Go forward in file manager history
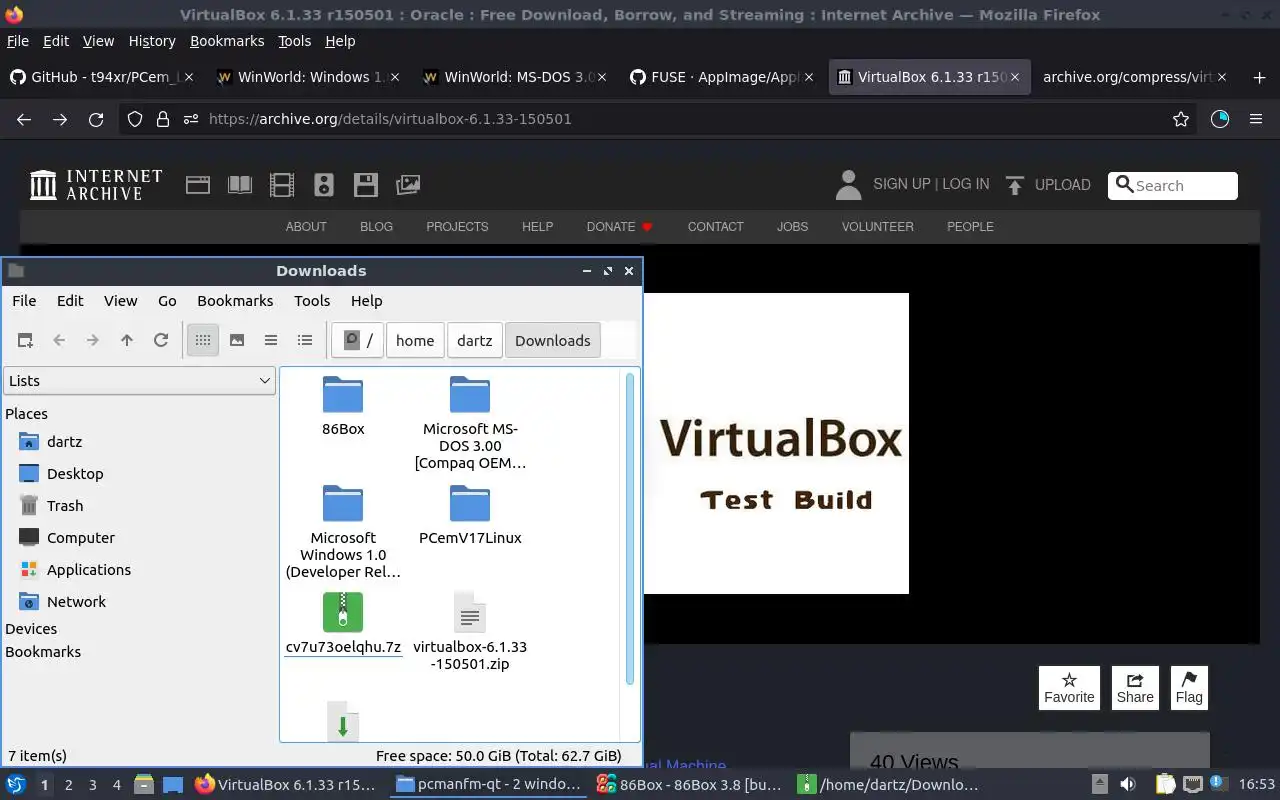Viewport: 1280px width, 800px height. pyautogui.click(x=93, y=340)
